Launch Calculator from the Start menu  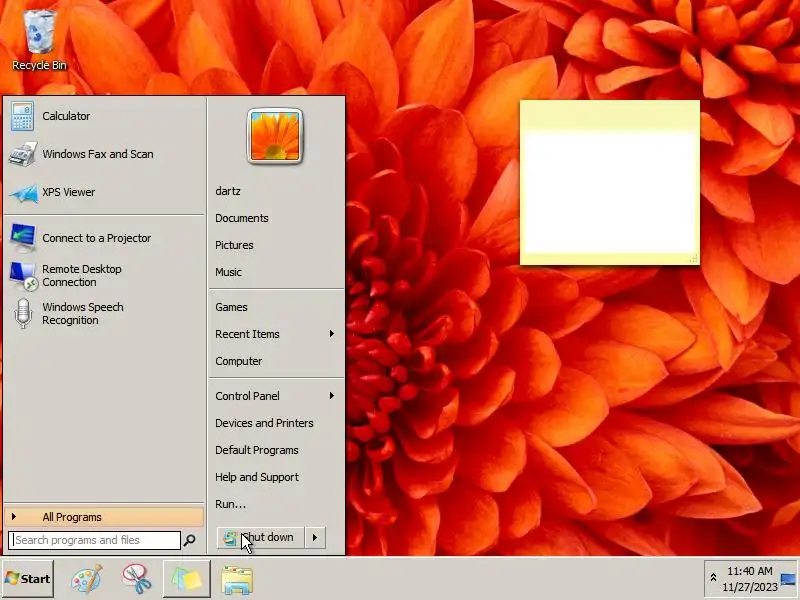[104, 116]
